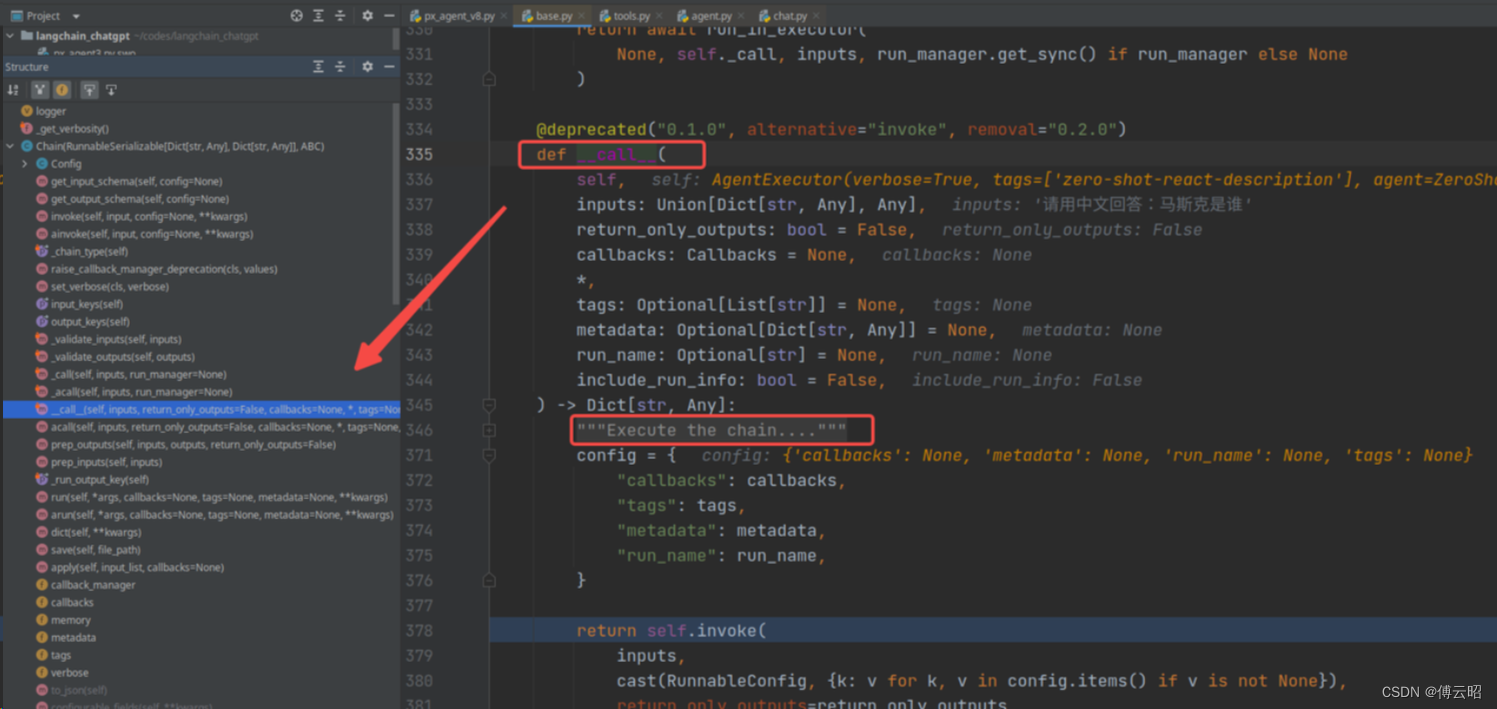Toggle autoscroll from source in Structure toolbar
The height and width of the screenshot is (709, 1497).
pos(111,90)
